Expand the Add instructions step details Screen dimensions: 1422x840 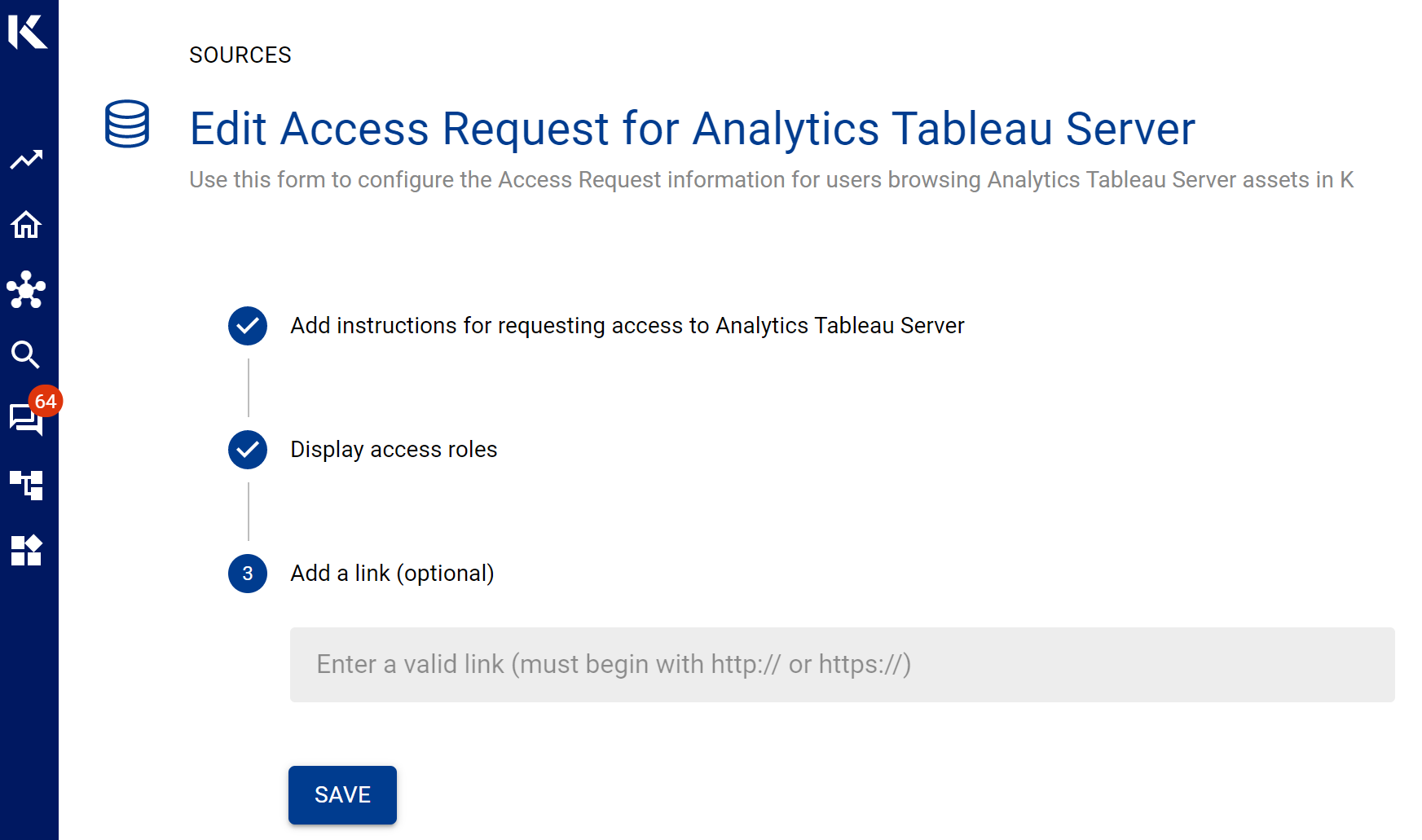pyautogui.click(x=626, y=325)
